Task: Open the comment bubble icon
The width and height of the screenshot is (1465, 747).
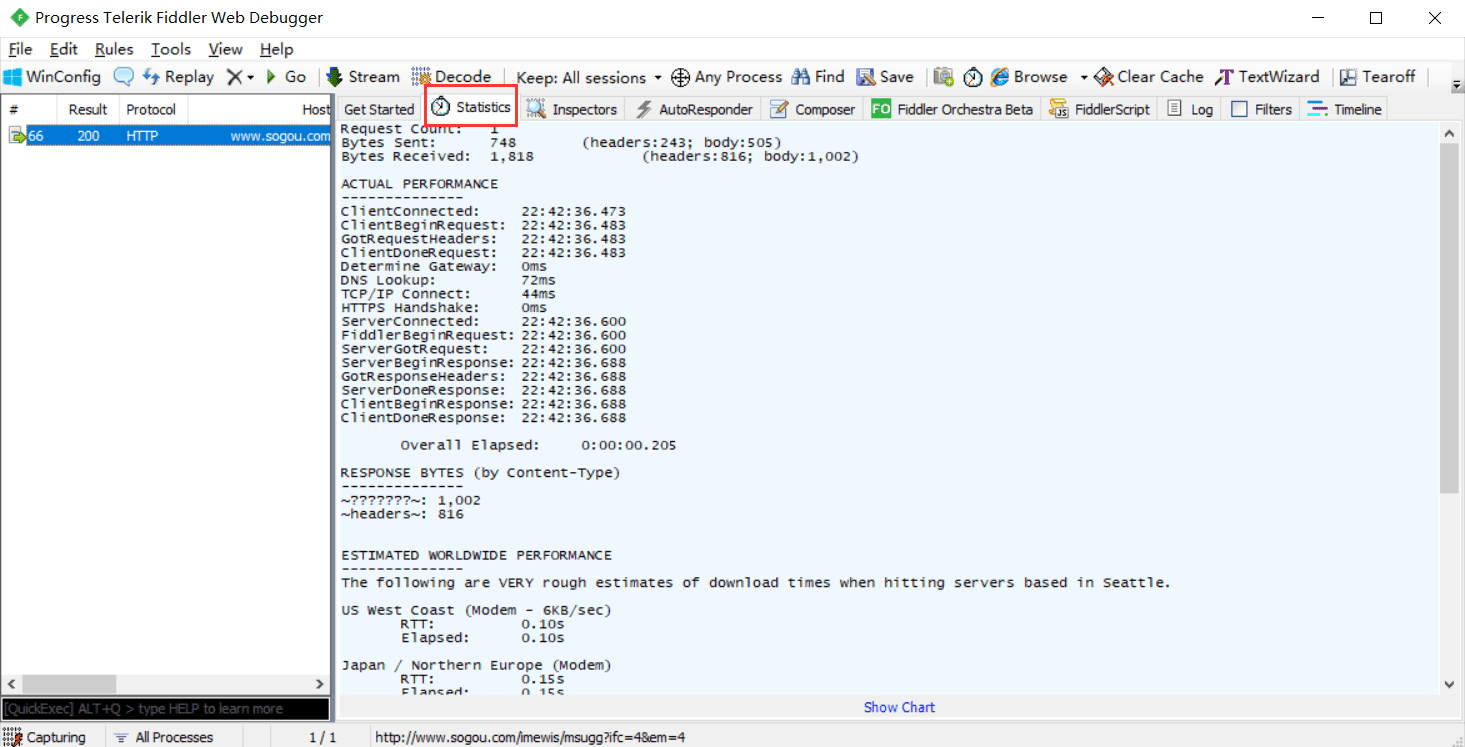Action: 123,77
